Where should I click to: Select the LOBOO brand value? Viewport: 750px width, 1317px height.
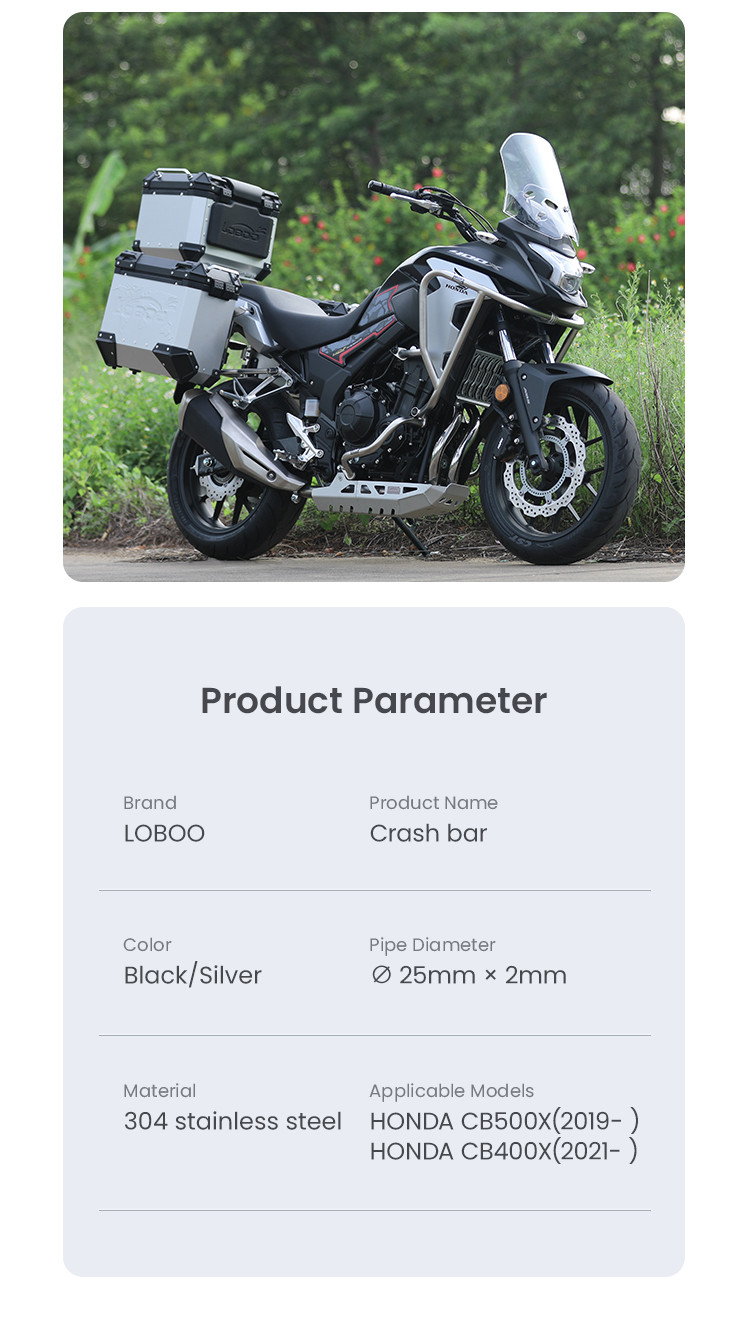click(164, 833)
